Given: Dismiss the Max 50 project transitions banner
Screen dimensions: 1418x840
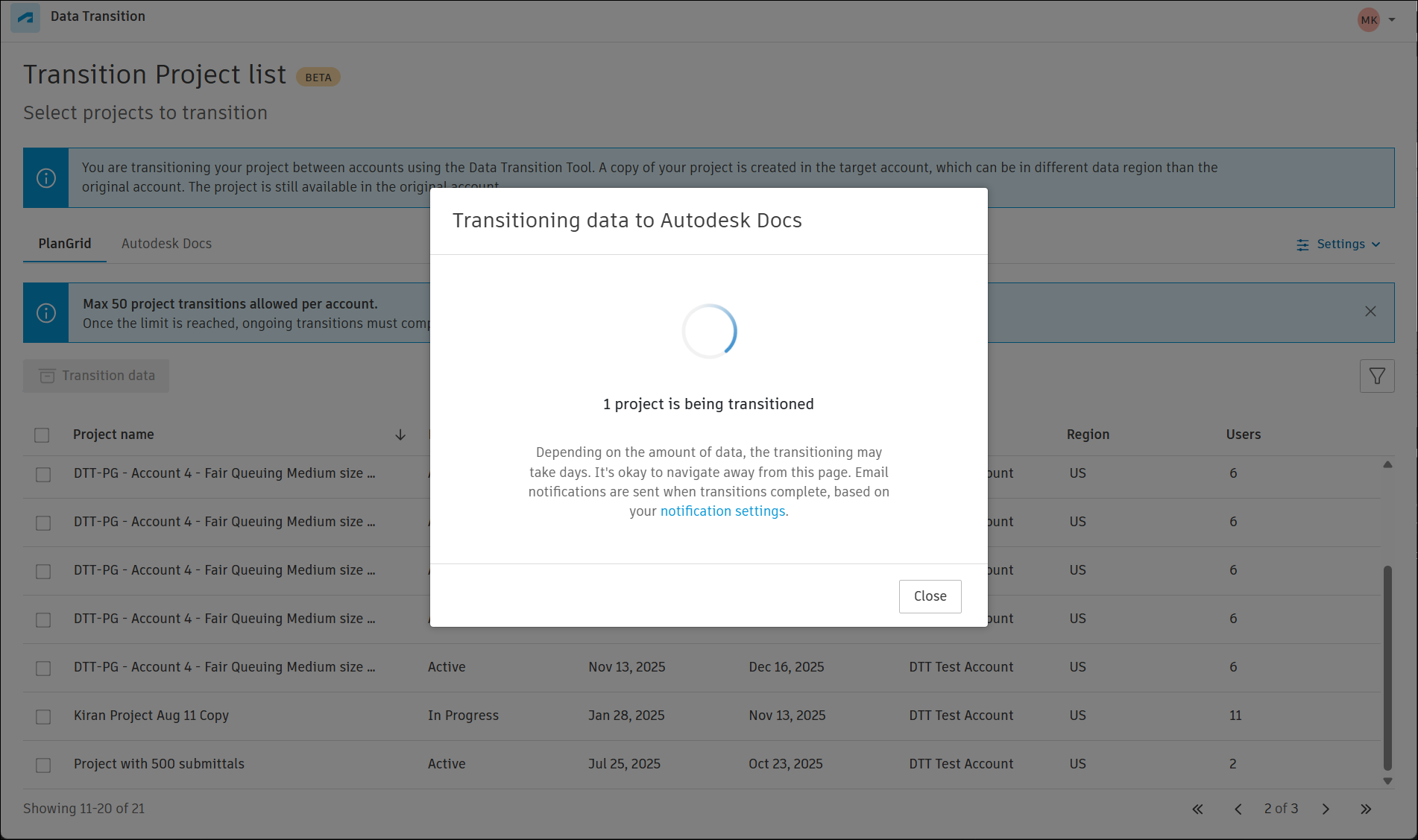Looking at the screenshot, I should pos(1370,312).
